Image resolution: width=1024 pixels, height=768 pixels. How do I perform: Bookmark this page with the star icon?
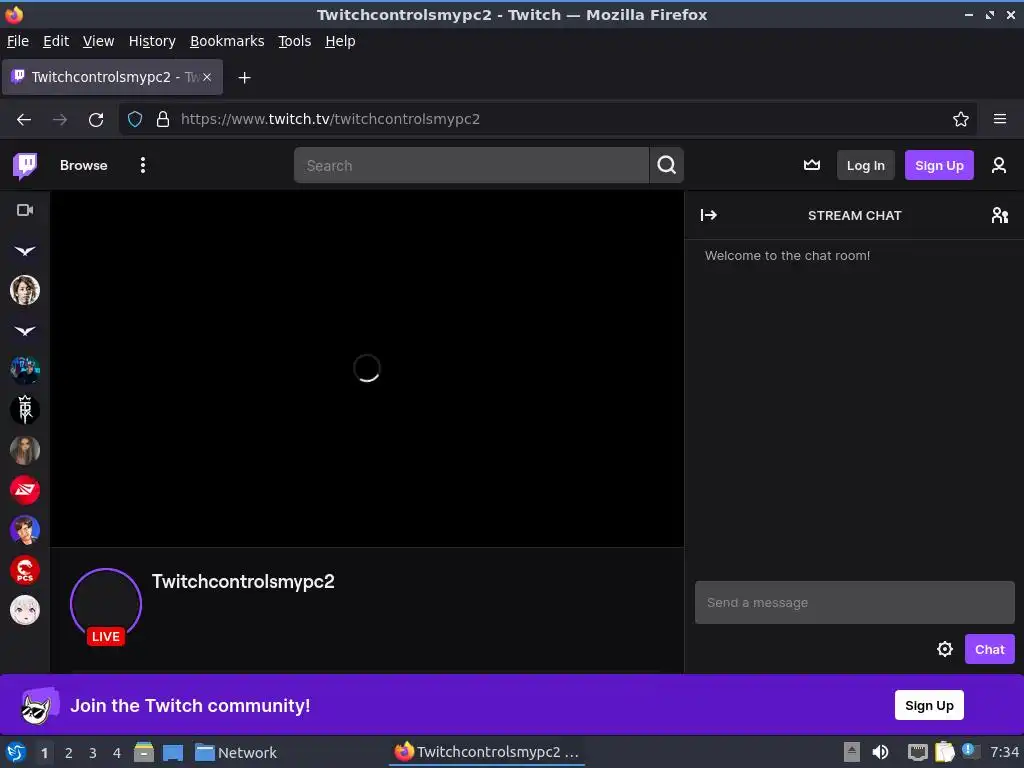(961, 120)
